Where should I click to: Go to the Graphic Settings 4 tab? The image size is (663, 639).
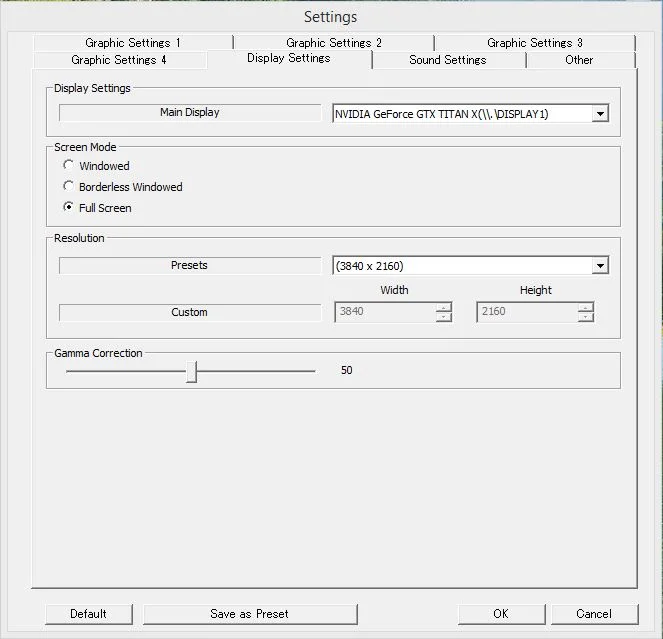pos(119,60)
